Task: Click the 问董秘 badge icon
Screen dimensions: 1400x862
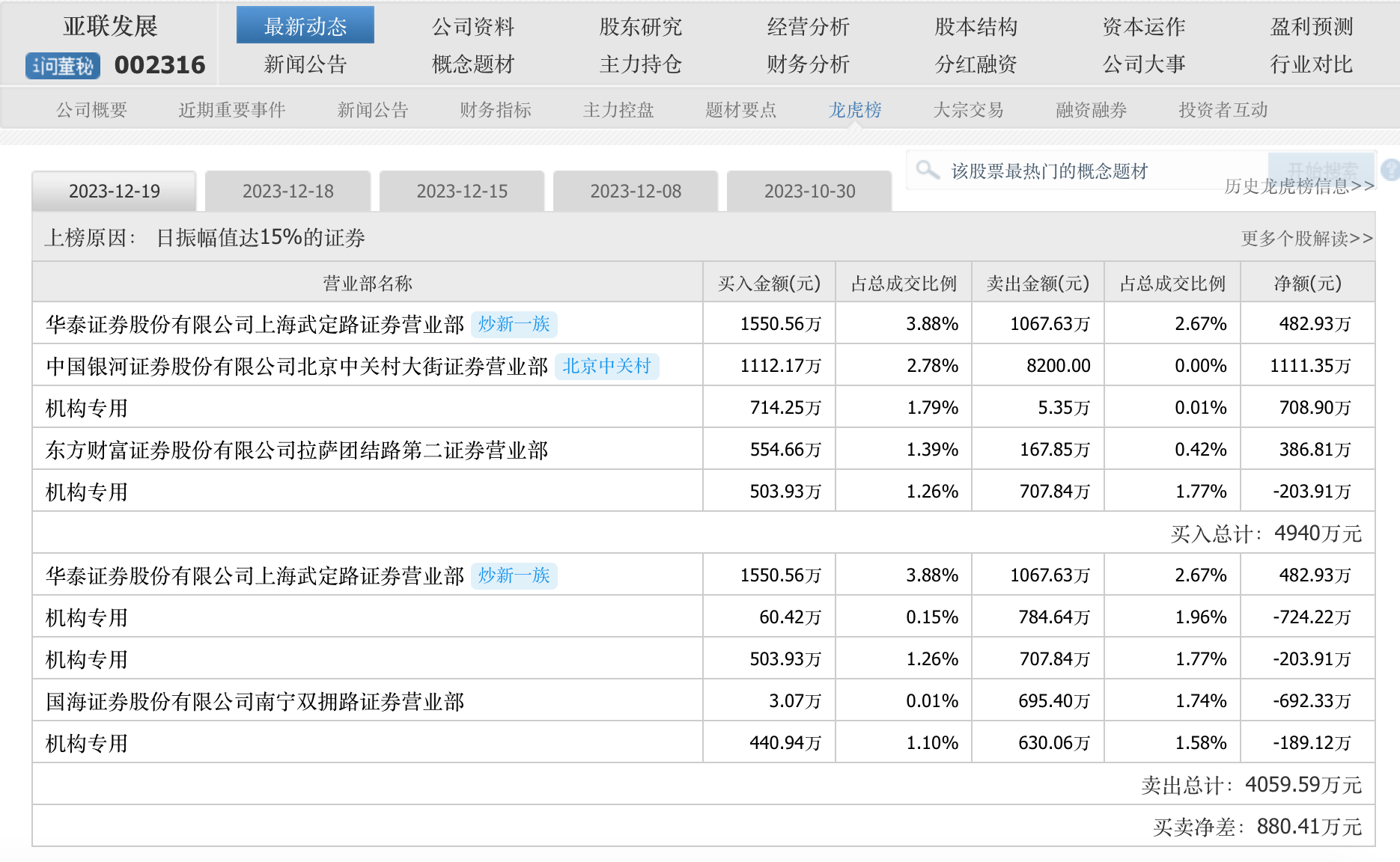Action: coord(63,66)
